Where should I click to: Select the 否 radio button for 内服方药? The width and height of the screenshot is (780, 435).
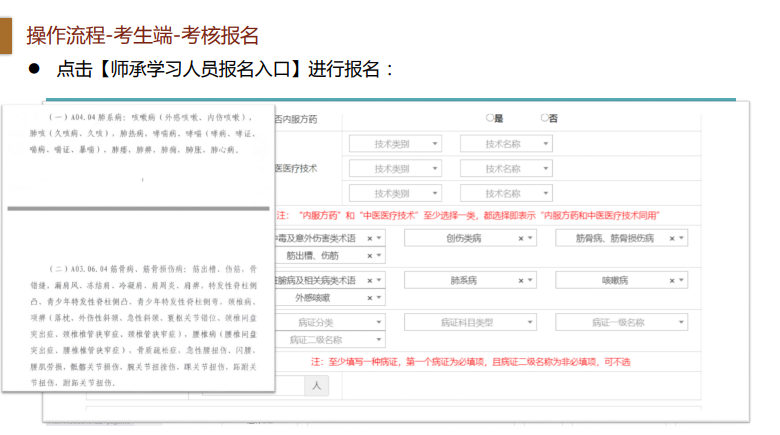click(545, 118)
